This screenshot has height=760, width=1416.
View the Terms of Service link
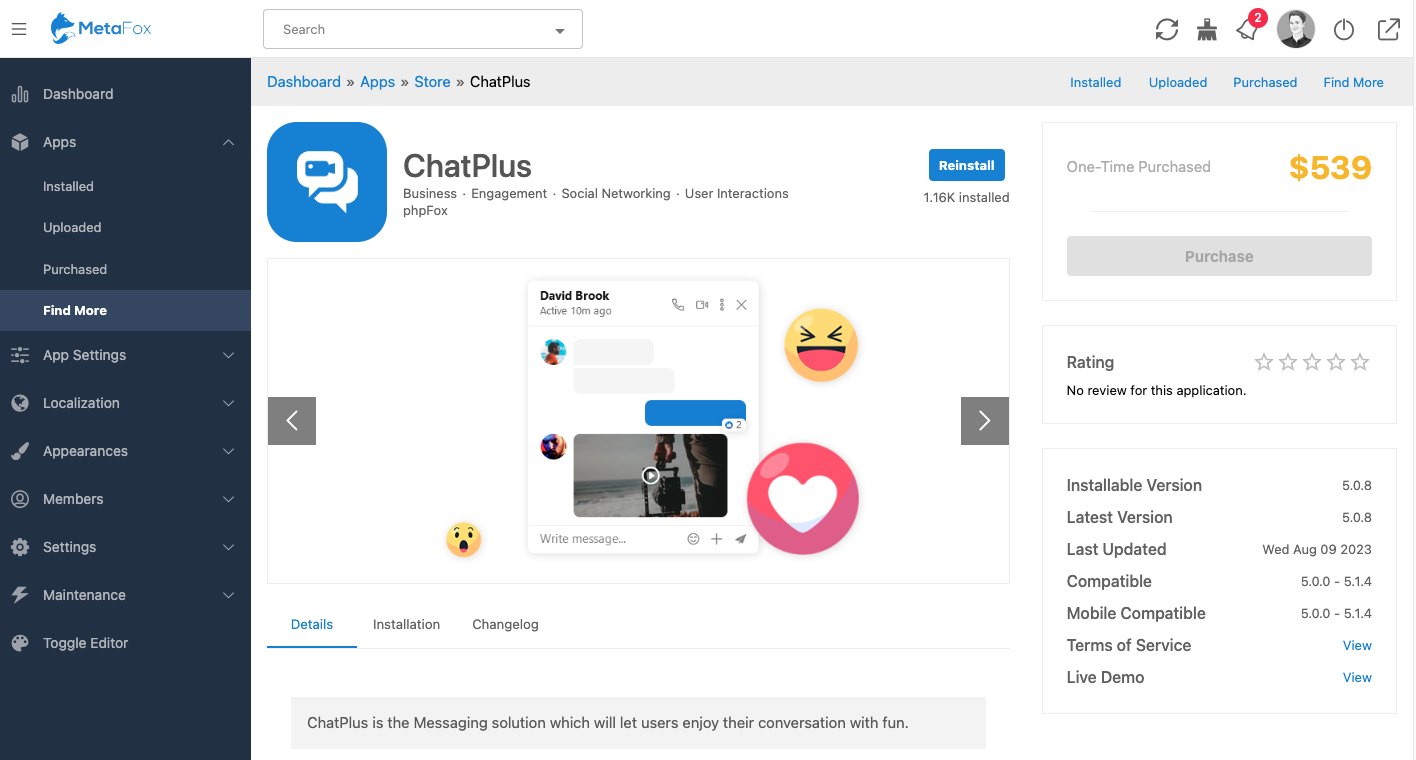1357,645
